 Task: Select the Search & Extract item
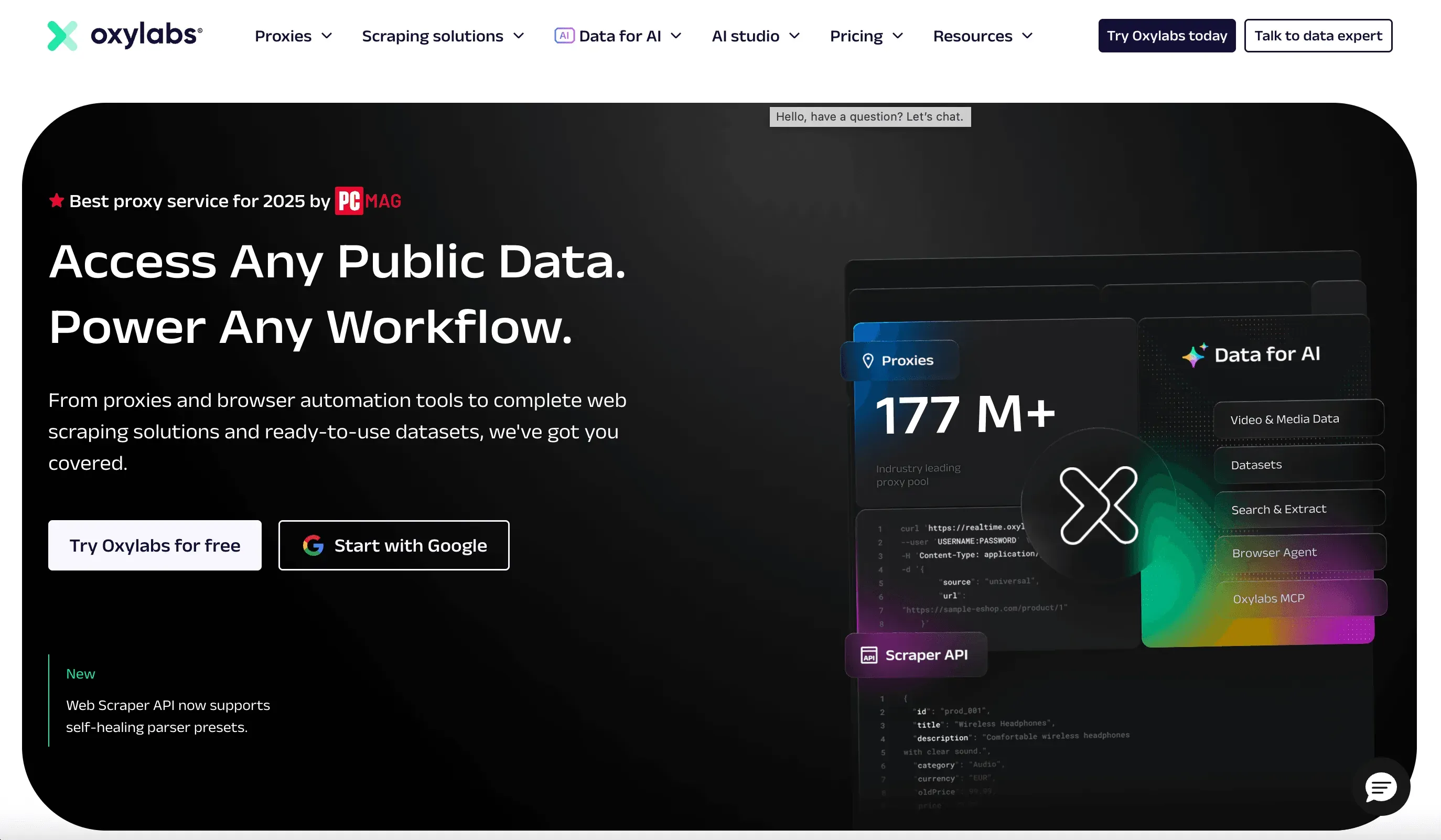tap(1300, 509)
